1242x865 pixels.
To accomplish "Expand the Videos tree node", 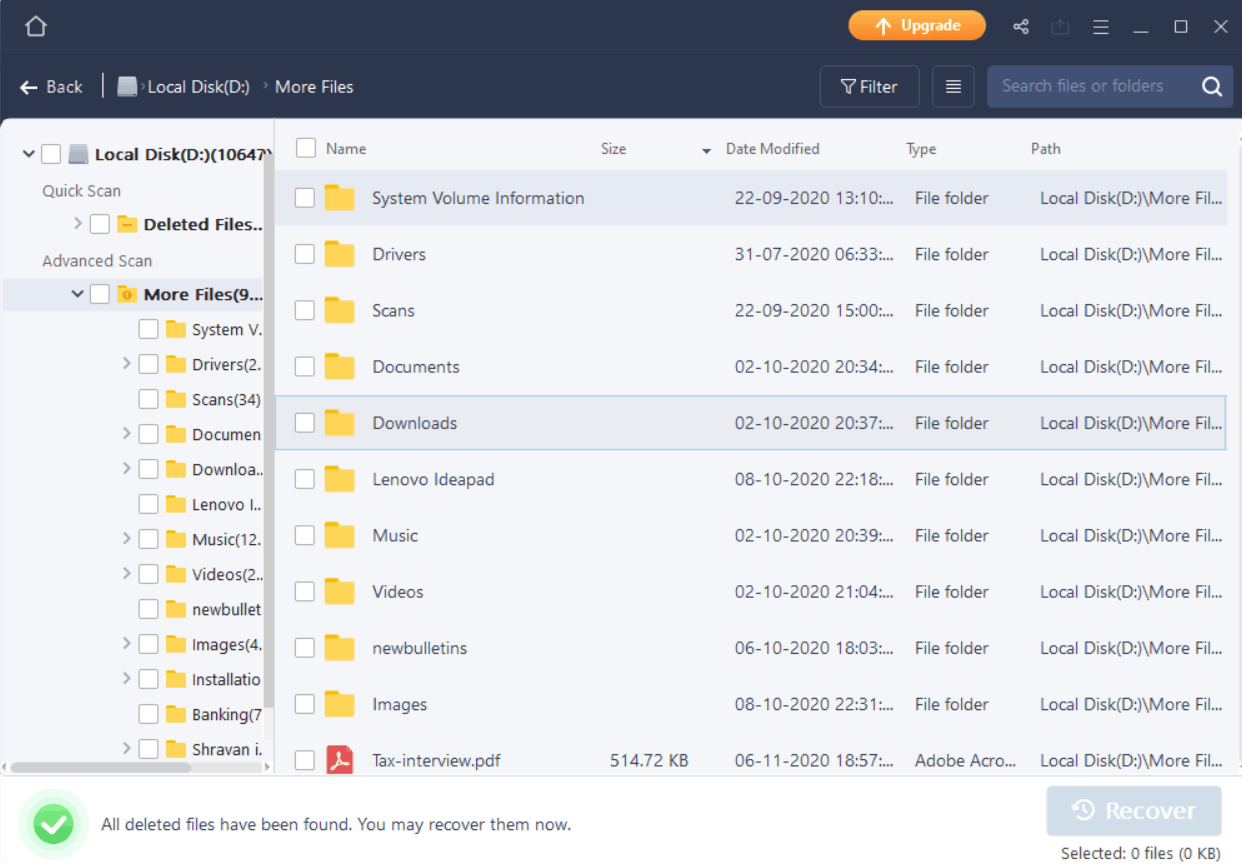I will pyautogui.click(x=126, y=574).
